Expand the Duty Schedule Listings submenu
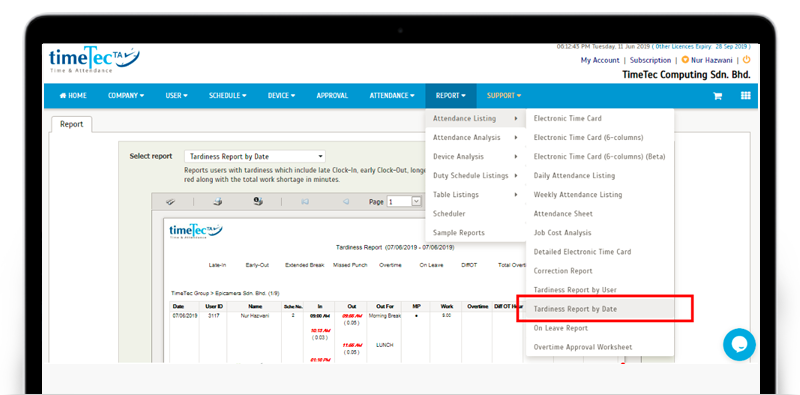Image resolution: width=800 pixels, height=395 pixels. tap(475, 176)
